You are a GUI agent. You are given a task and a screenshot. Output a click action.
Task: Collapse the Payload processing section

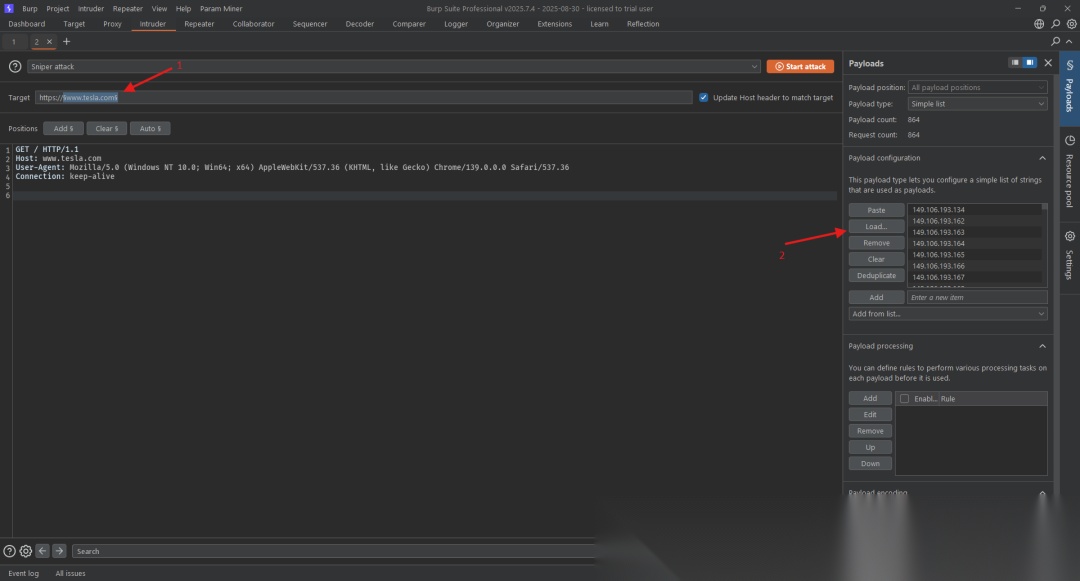(1042, 346)
